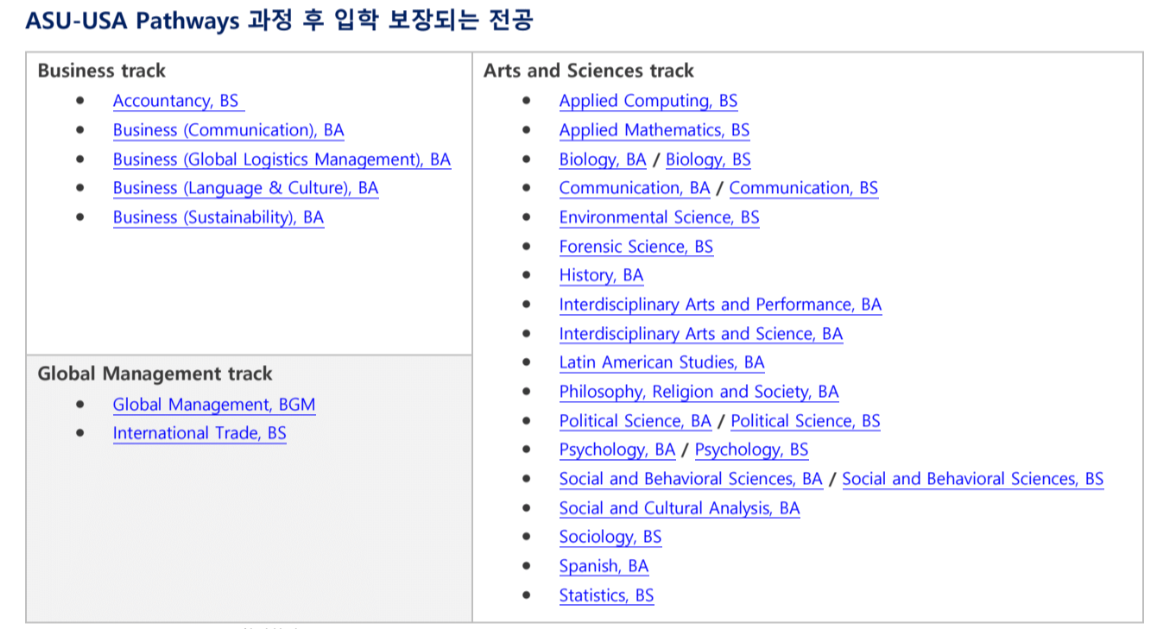Open Business (Global Logistics Management), BA
The width and height of the screenshot is (1157, 629).
click(281, 159)
